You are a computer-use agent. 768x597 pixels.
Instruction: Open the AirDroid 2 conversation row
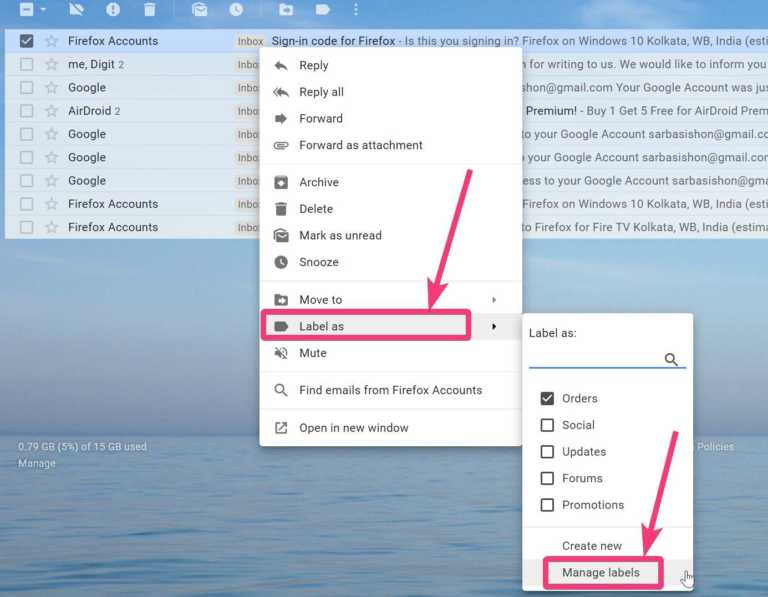click(386, 111)
